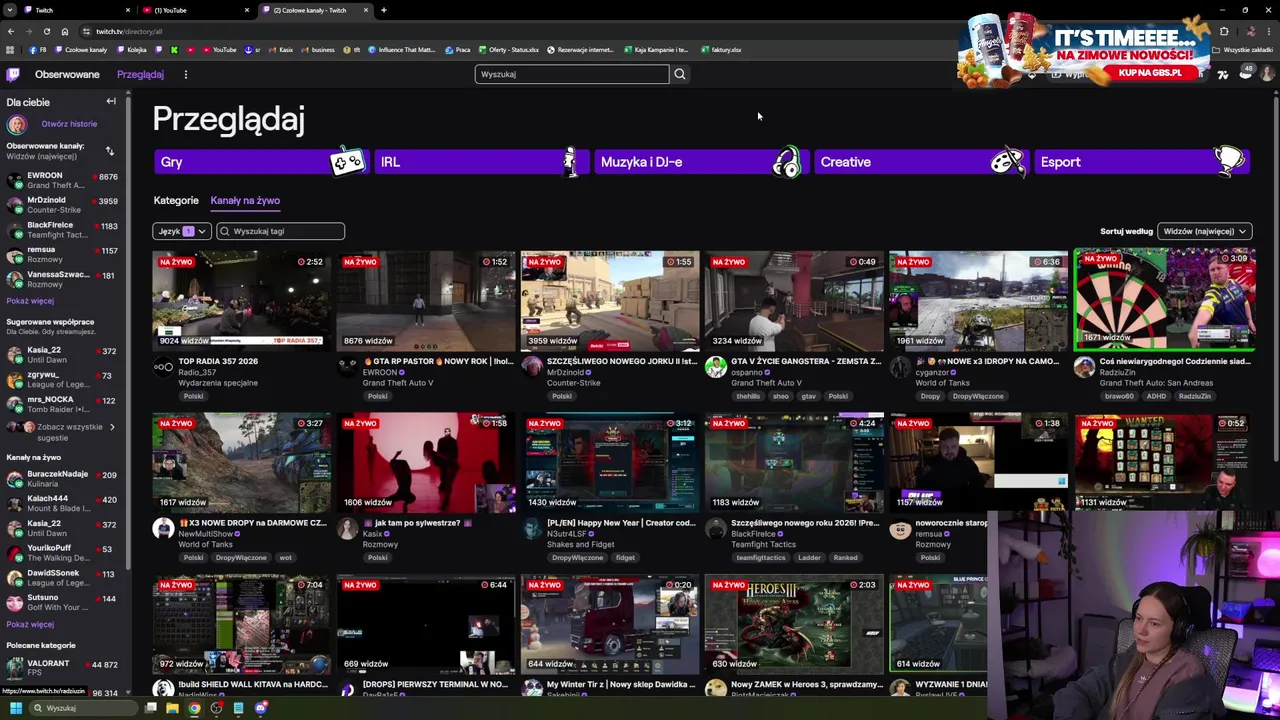Click the Gry category button
Viewport: 1280px width, 720px height.
(262, 162)
